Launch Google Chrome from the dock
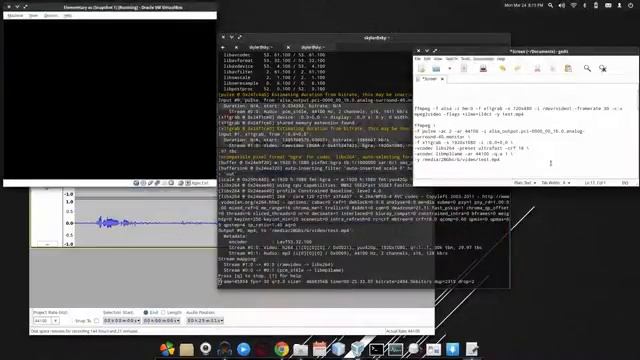This screenshot has width=640, height=360. [x=281, y=349]
